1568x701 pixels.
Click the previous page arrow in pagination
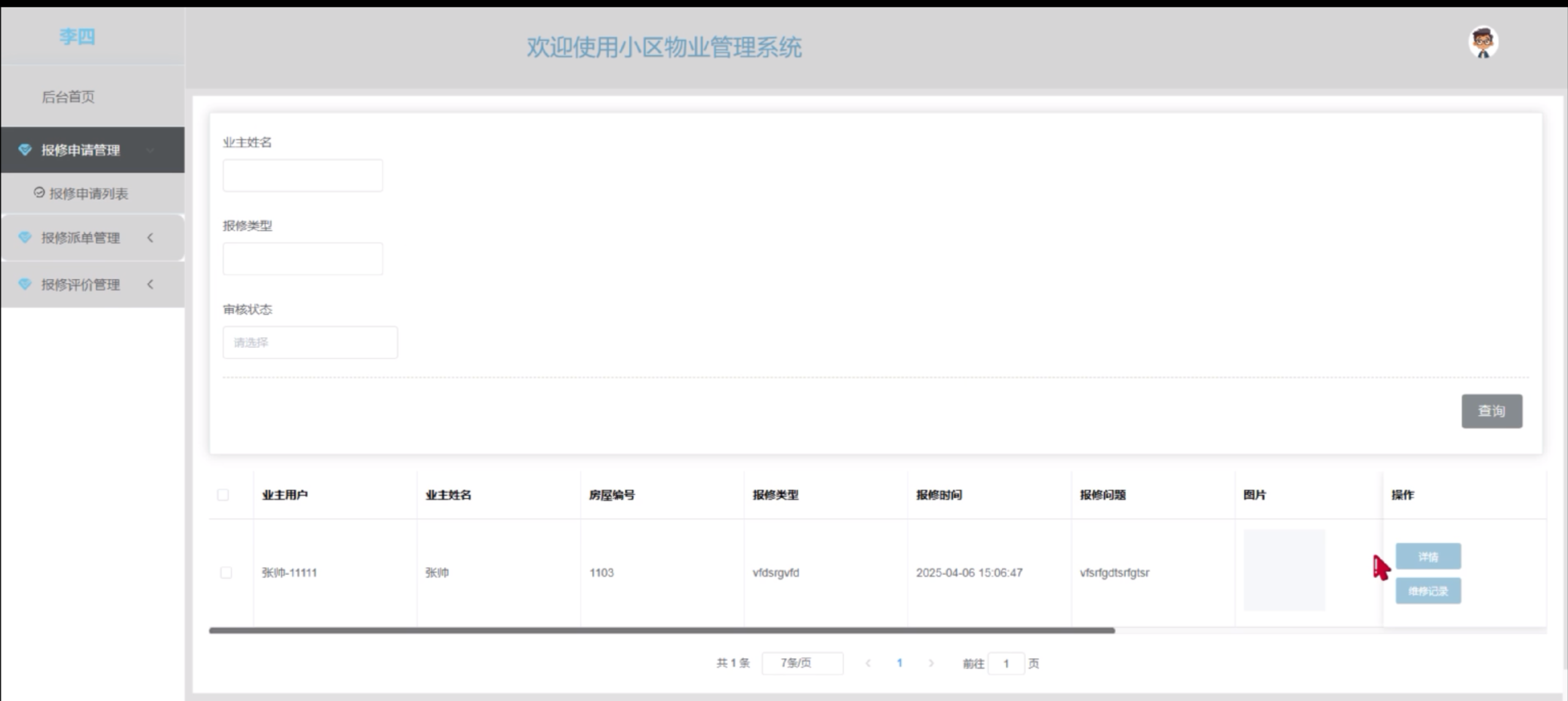(x=869, y=663)
